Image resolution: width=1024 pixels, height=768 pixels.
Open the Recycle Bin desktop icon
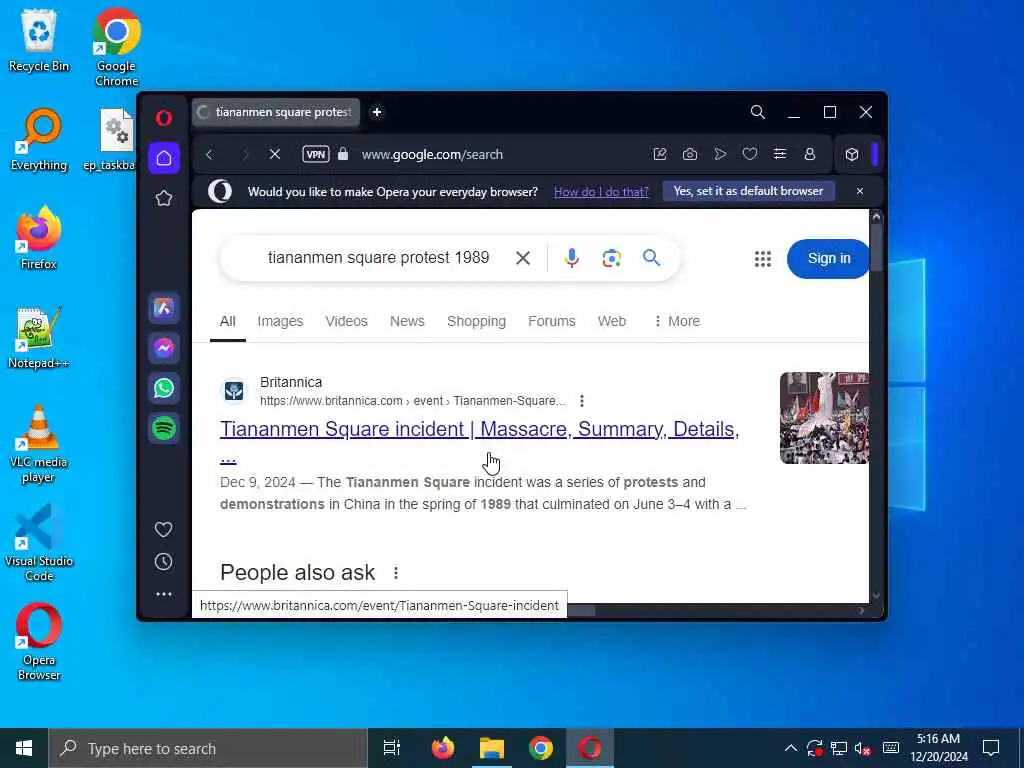[x=39, y=40]
